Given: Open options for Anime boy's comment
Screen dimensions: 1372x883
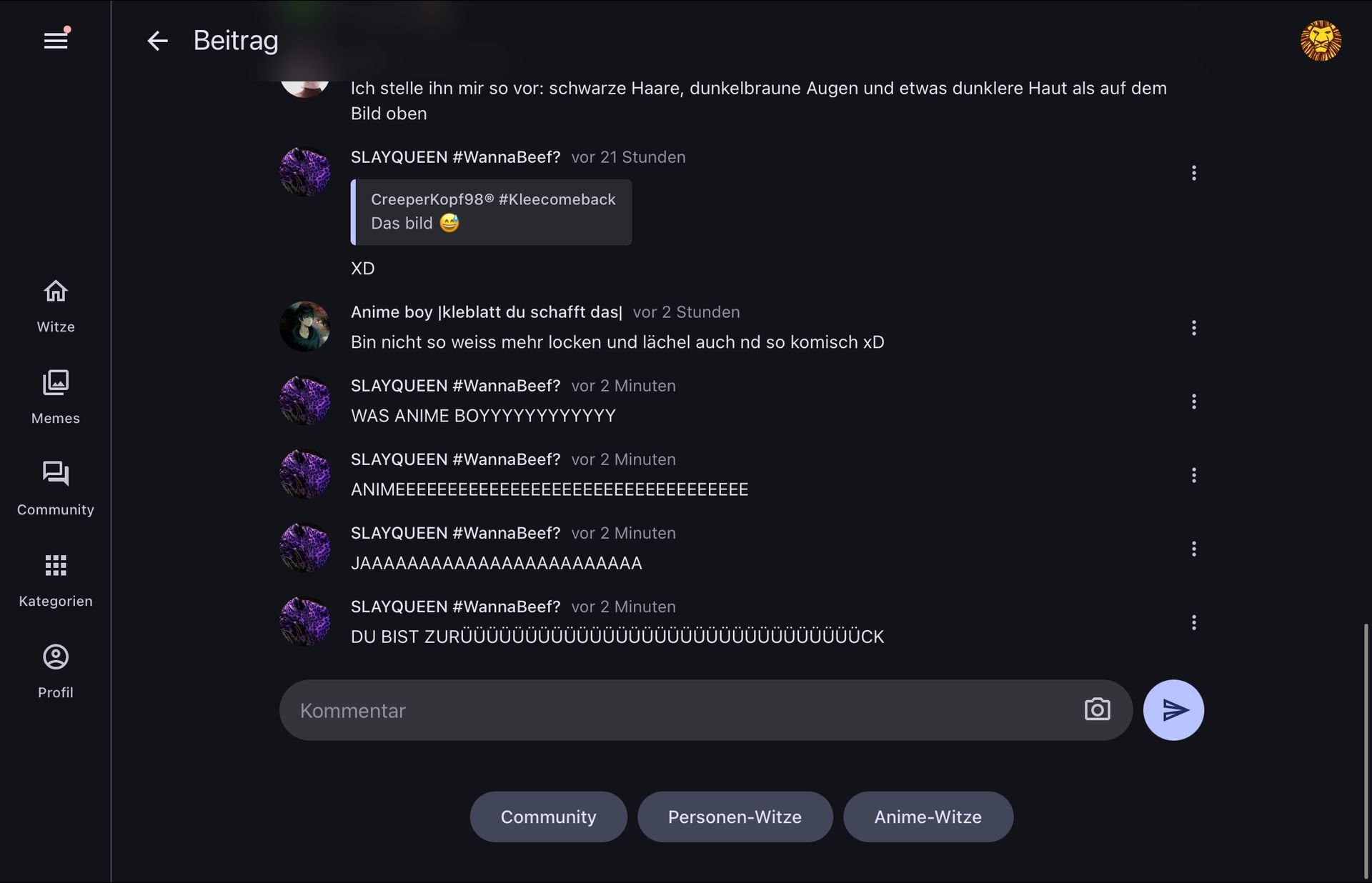Looking at the screenshot, I should pos(1193,328).
